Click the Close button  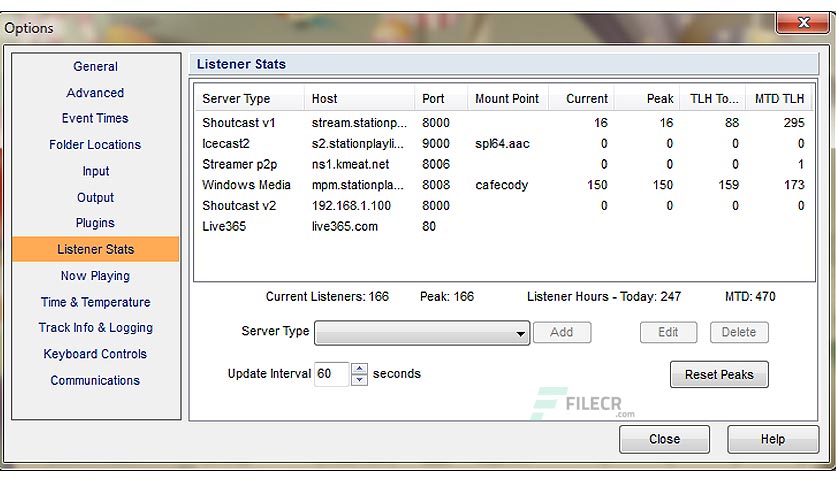(x=664, y=439)
